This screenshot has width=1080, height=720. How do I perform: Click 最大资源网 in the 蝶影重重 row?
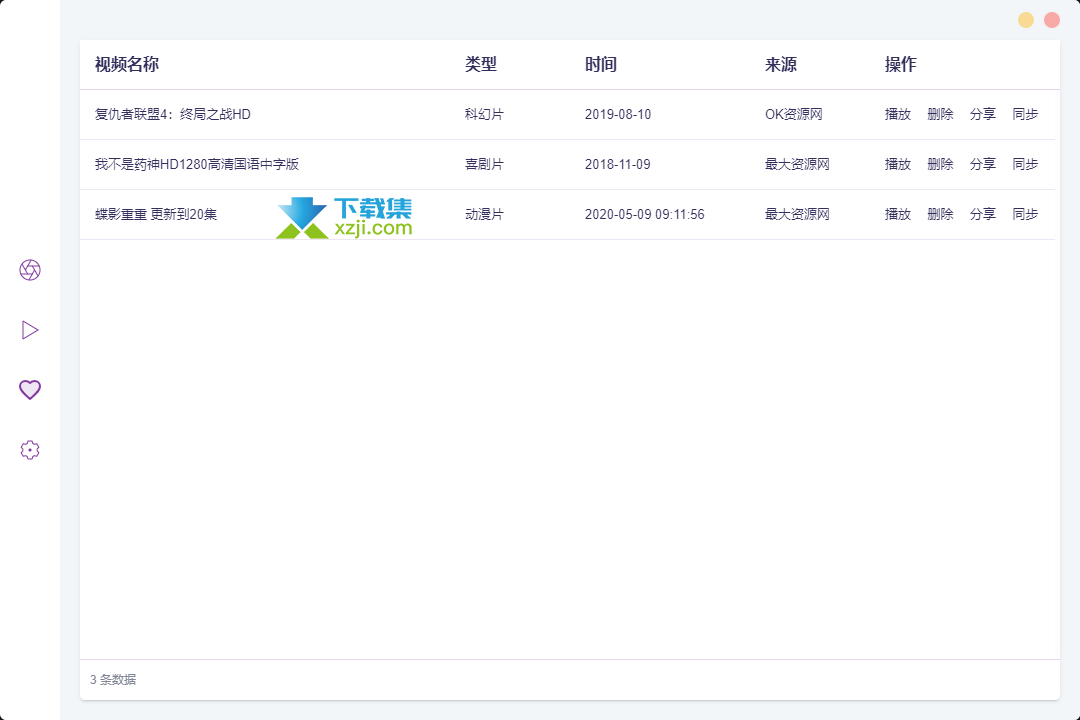pyautogui.click(x=797, y=214)
